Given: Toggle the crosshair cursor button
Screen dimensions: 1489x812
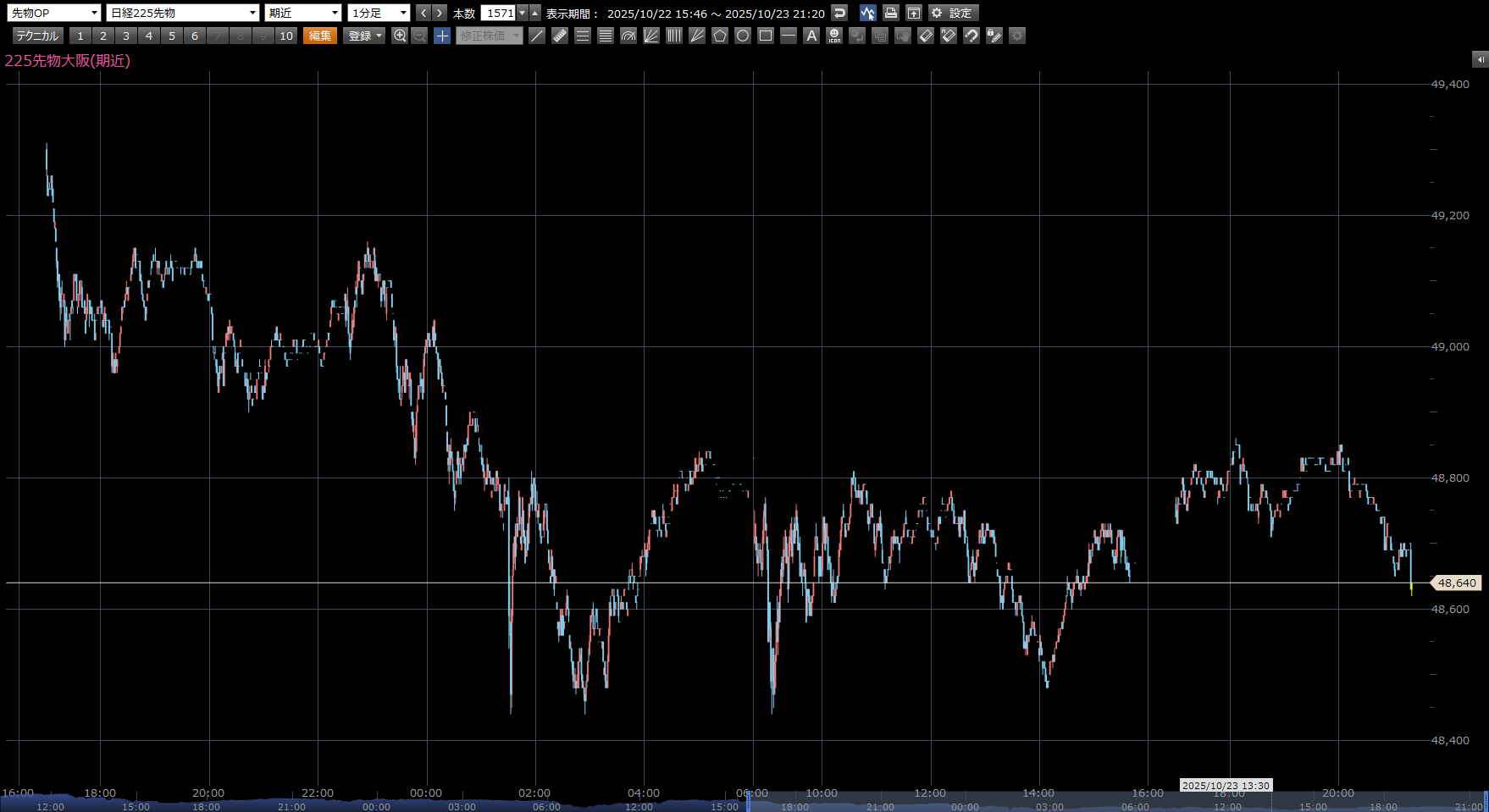Looking at the screenshot, I should tap(442, 36).
